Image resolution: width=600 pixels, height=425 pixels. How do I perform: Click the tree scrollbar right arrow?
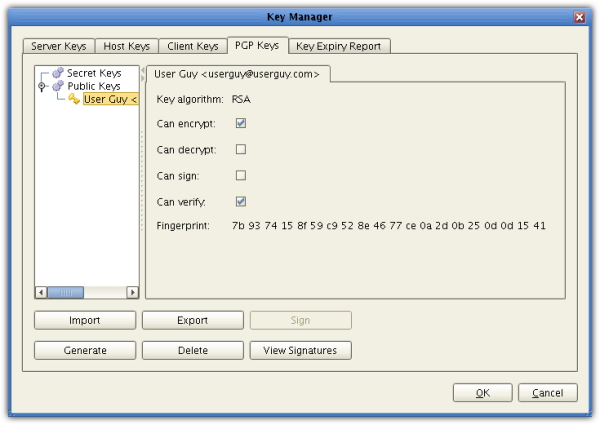click(x=132, y=292)
